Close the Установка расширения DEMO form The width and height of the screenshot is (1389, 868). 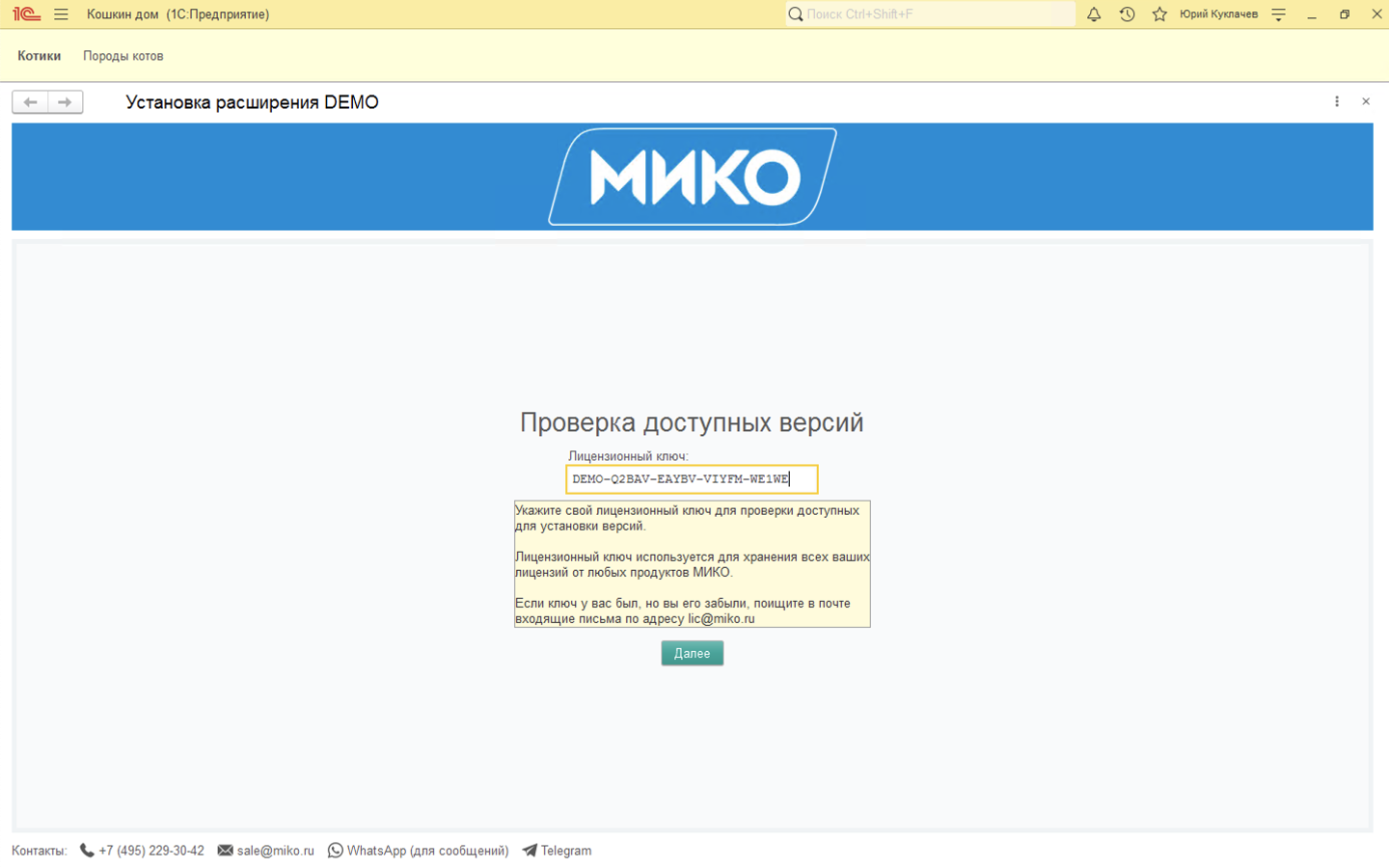pos(1366,101)
